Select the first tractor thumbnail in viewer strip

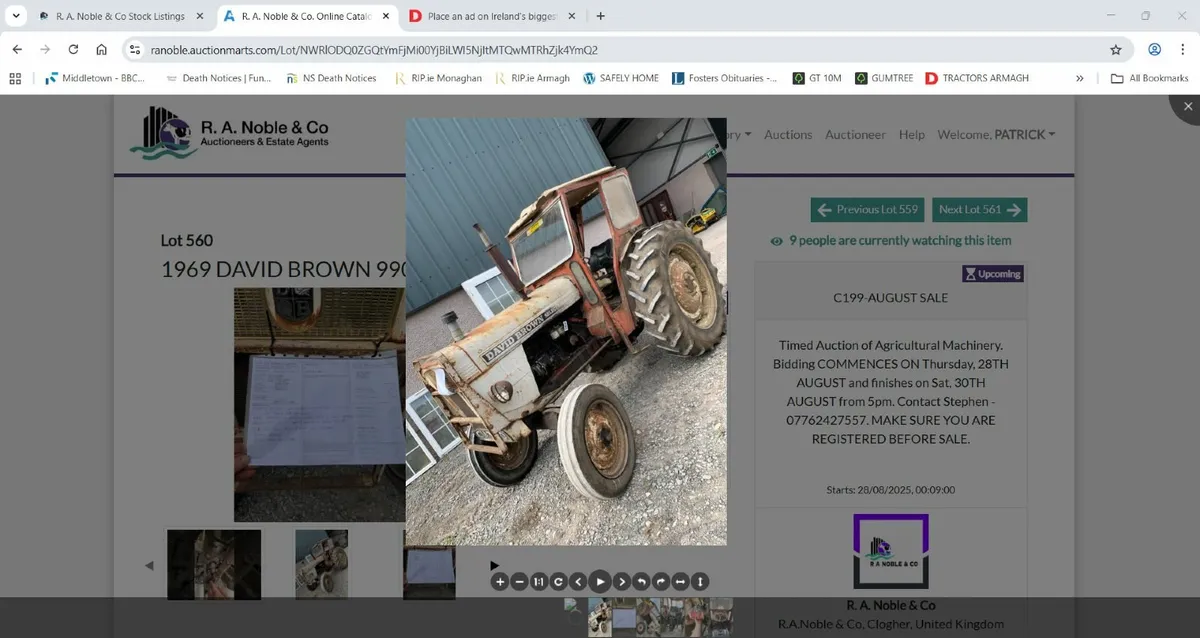pyautogui.click(x=600, y=617)
